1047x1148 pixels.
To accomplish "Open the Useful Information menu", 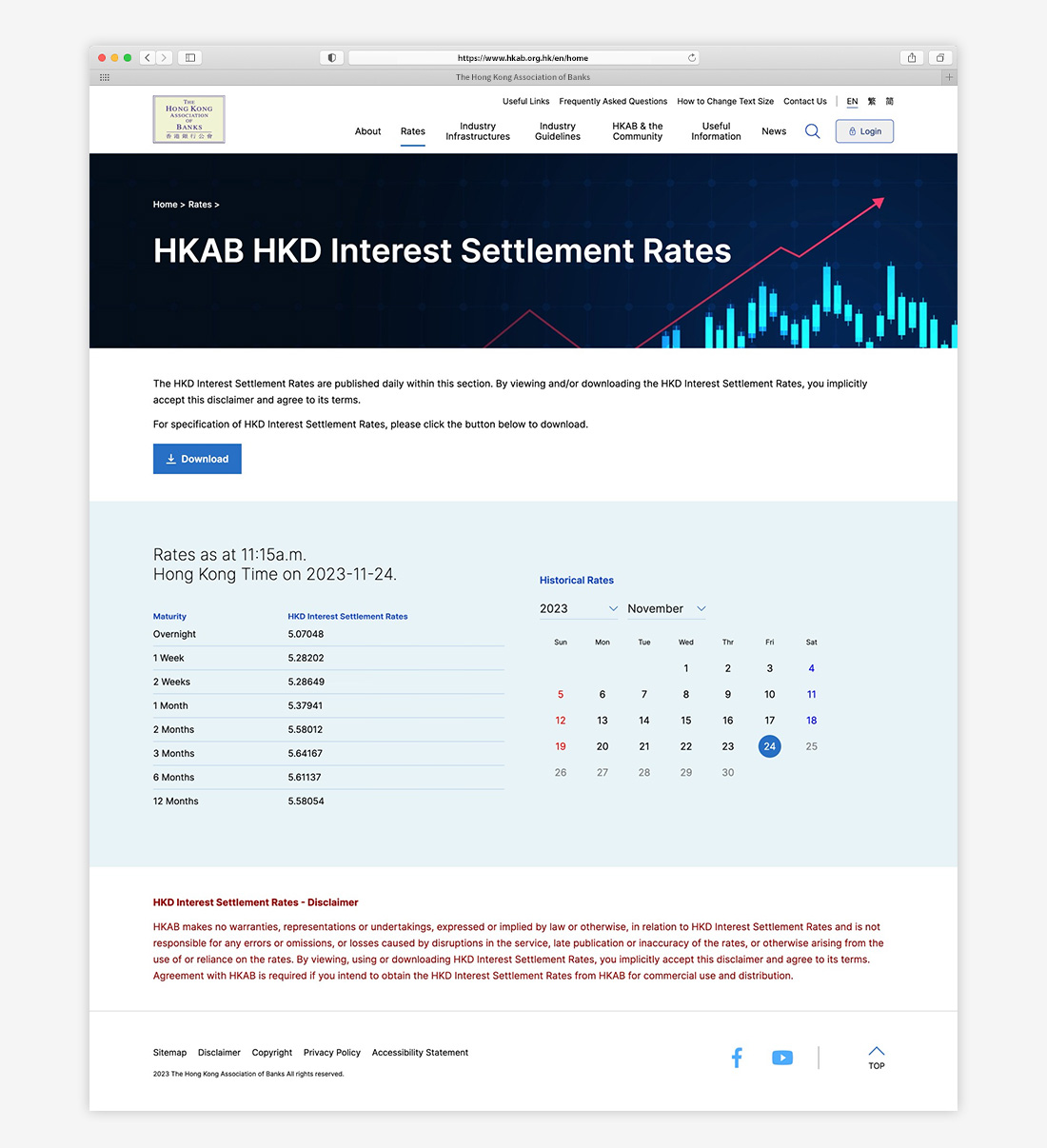I will tap(716, 131).
